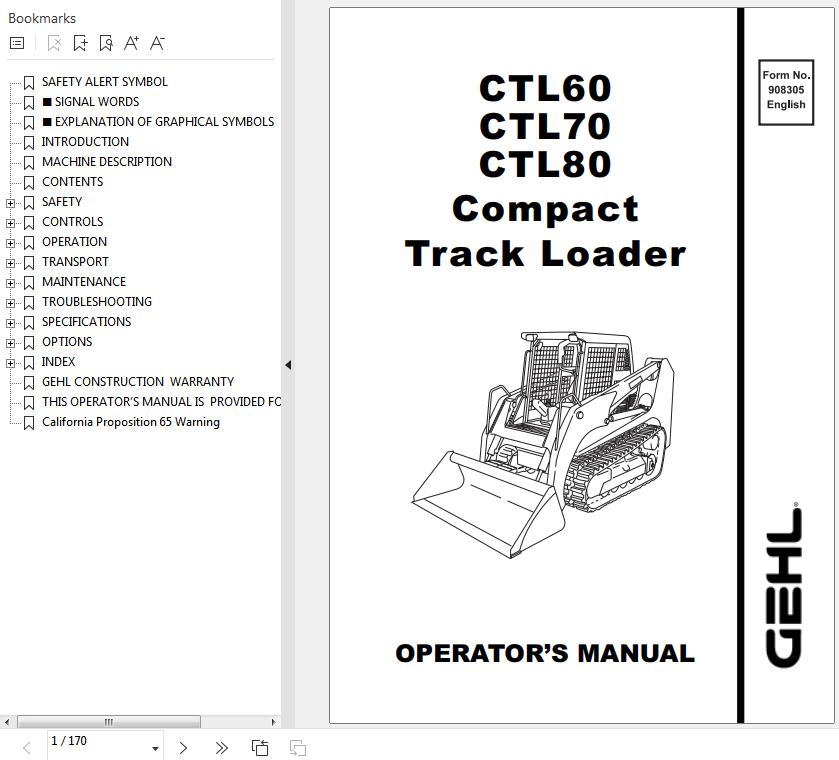839x760 pixels.
Task: Click the OPERATOR'S MANUAL heading on page
Action: click(x=545, y=653)
